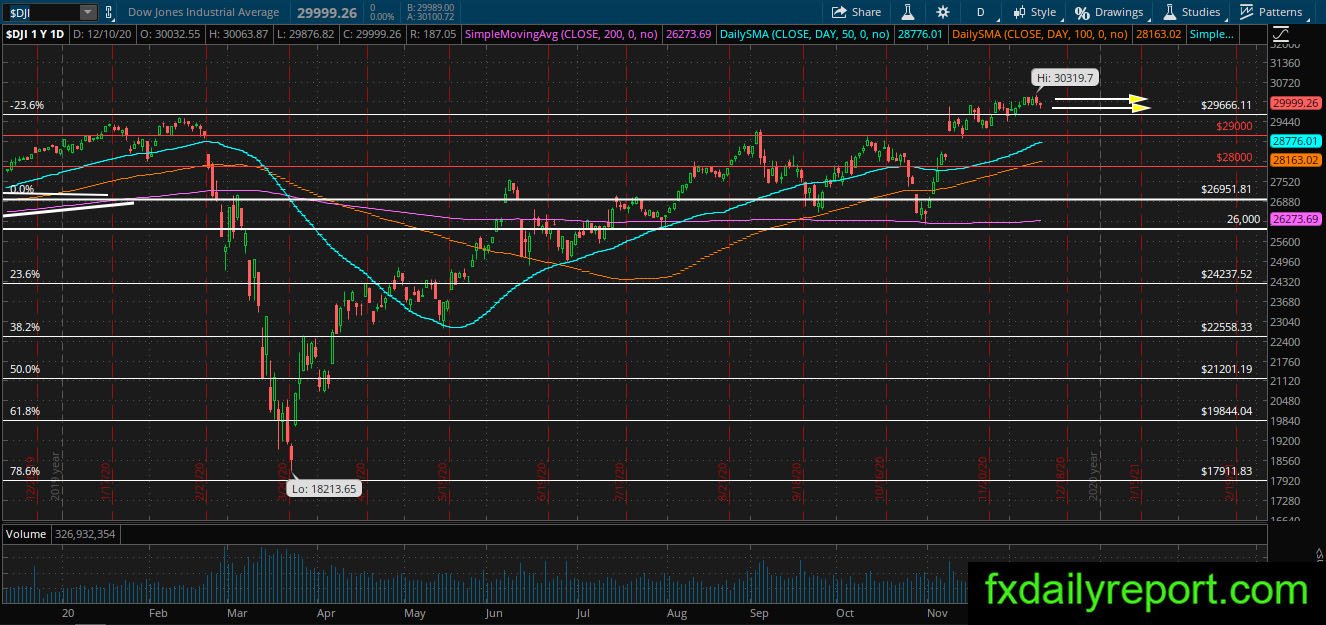The width and height of the screenshot is (1326, 625).
Task: Click the $17911.83 Fibonacci level label
Action: (1227, 471)
